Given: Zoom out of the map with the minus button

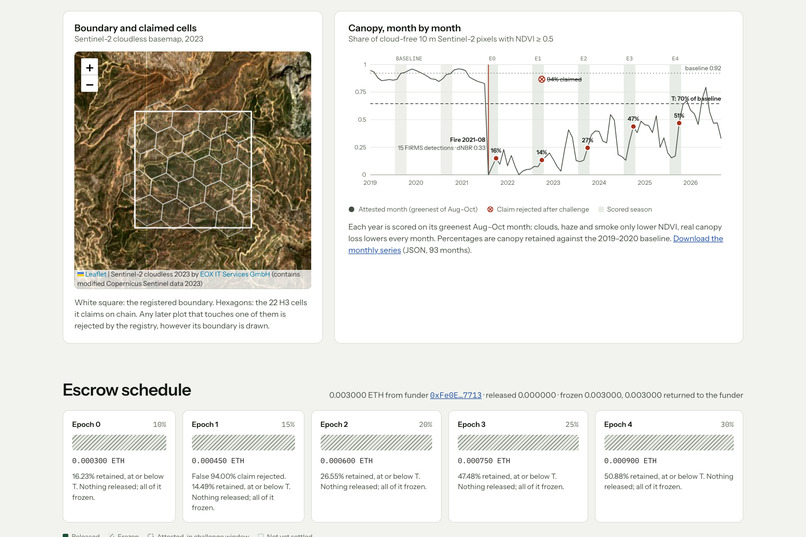Looking at the screenshot, I should [x=89, y=84].
